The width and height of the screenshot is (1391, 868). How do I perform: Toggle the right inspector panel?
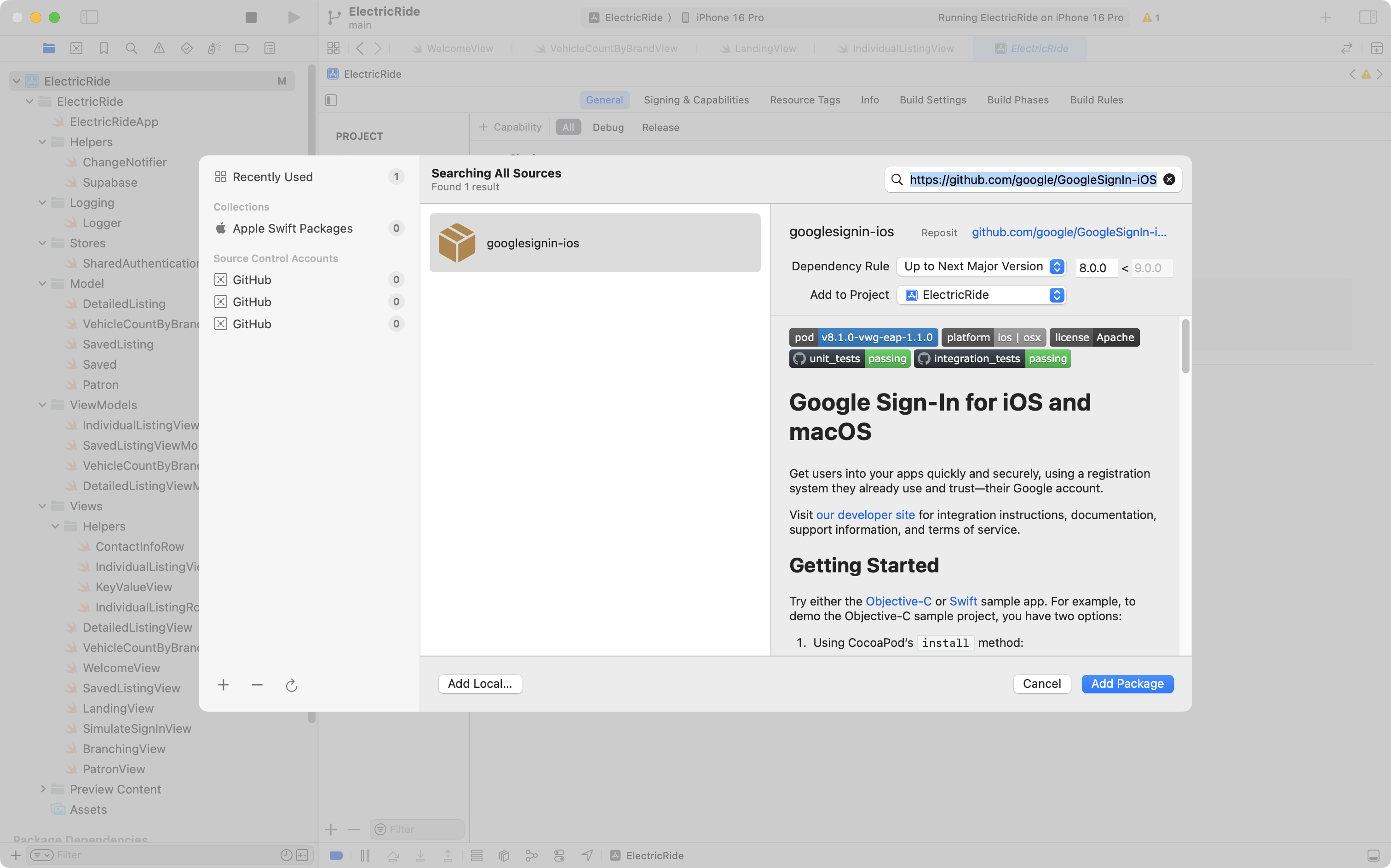click(x=1368, y=17)
